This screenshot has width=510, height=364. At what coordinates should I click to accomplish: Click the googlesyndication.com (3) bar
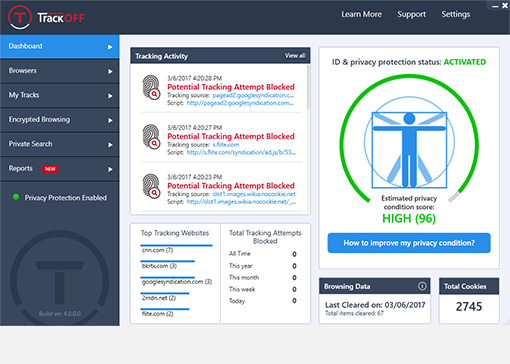[168, 277]
